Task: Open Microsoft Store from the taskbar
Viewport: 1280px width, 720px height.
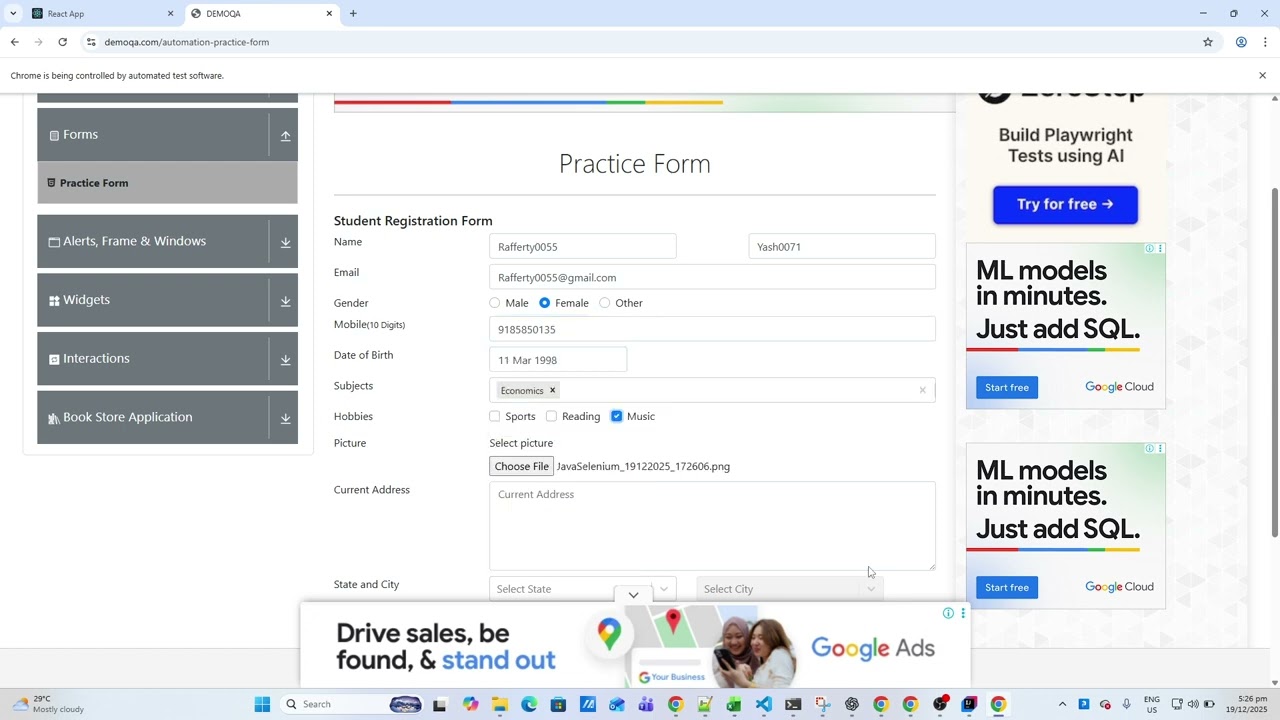Action: click(x=558, y=704)
